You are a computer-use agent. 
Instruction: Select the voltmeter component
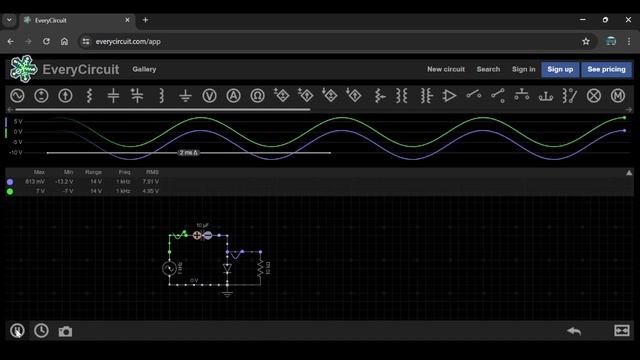coord(209,96)
